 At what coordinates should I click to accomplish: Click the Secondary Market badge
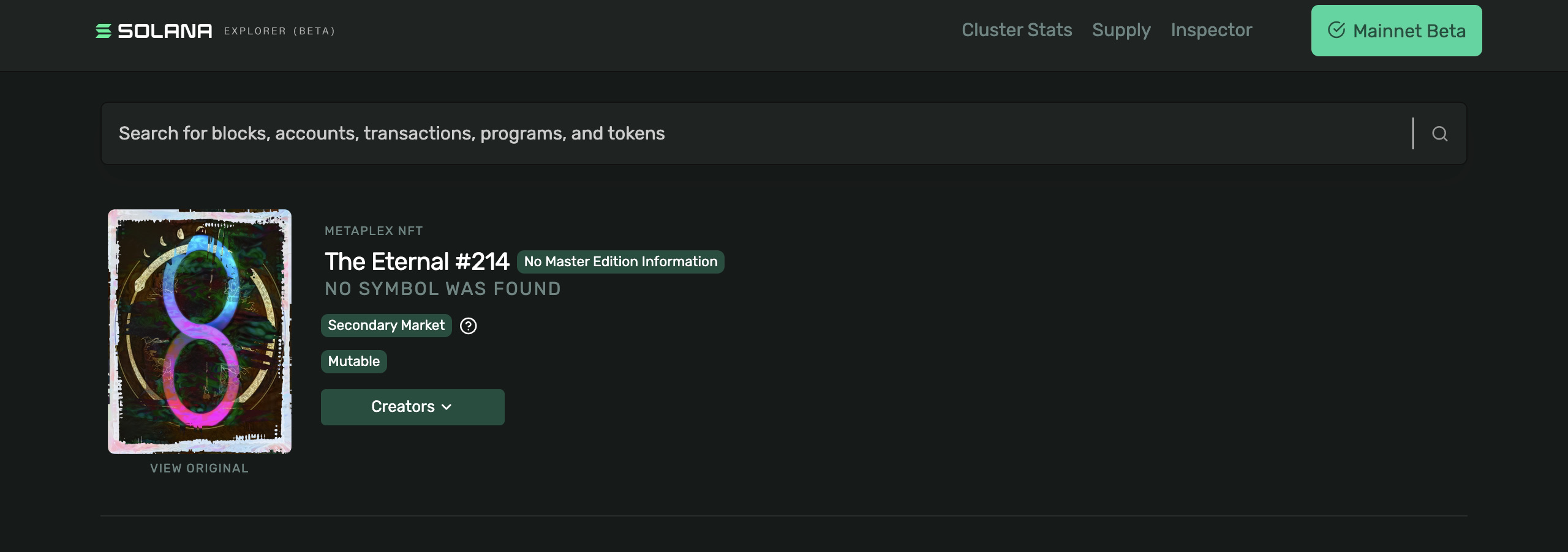(386, 326)
